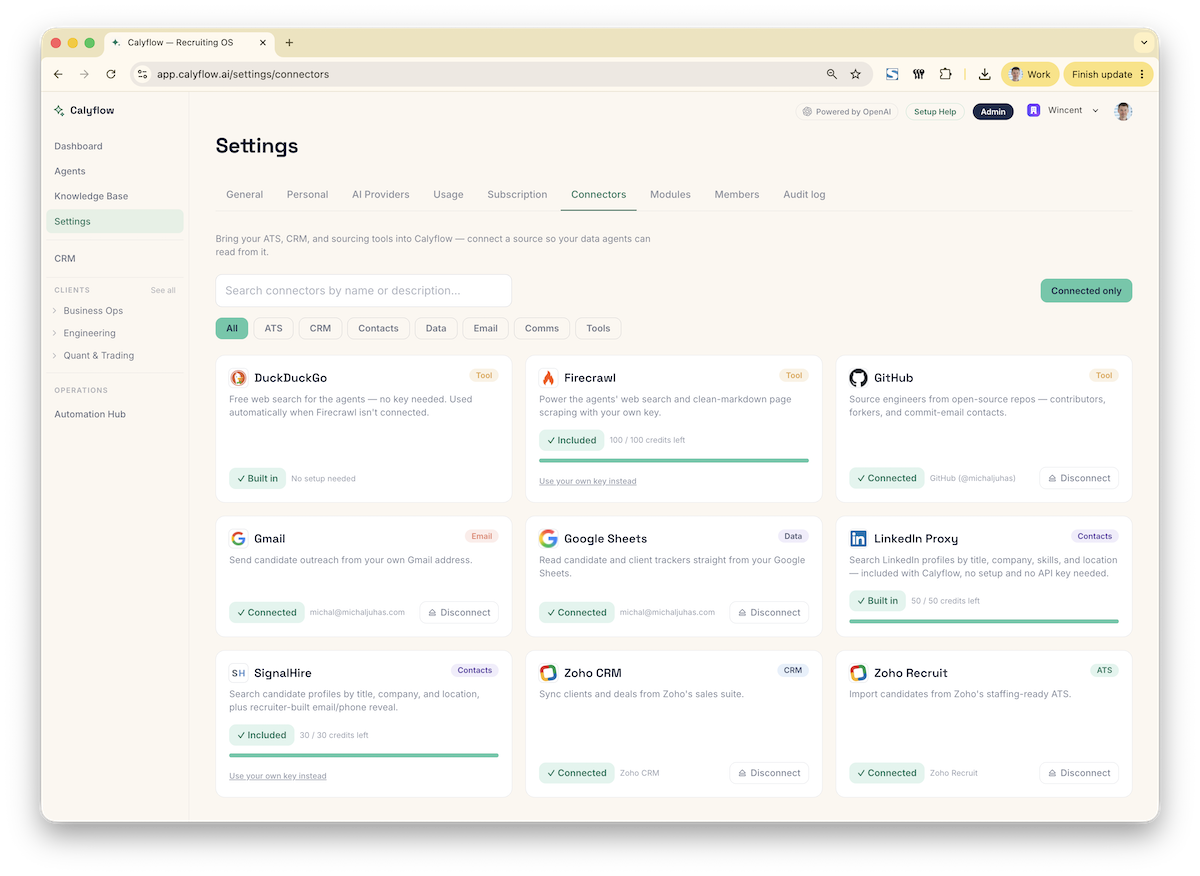This screenshot has width=1200, height=876.
Task: Click the browser forward arrow
Action: [x=84, y=74]
